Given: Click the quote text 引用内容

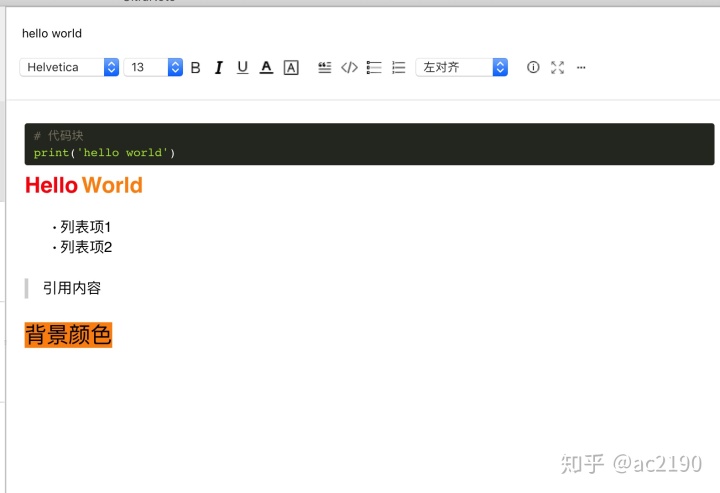Looking at the screenshot, I should [72, 288].
